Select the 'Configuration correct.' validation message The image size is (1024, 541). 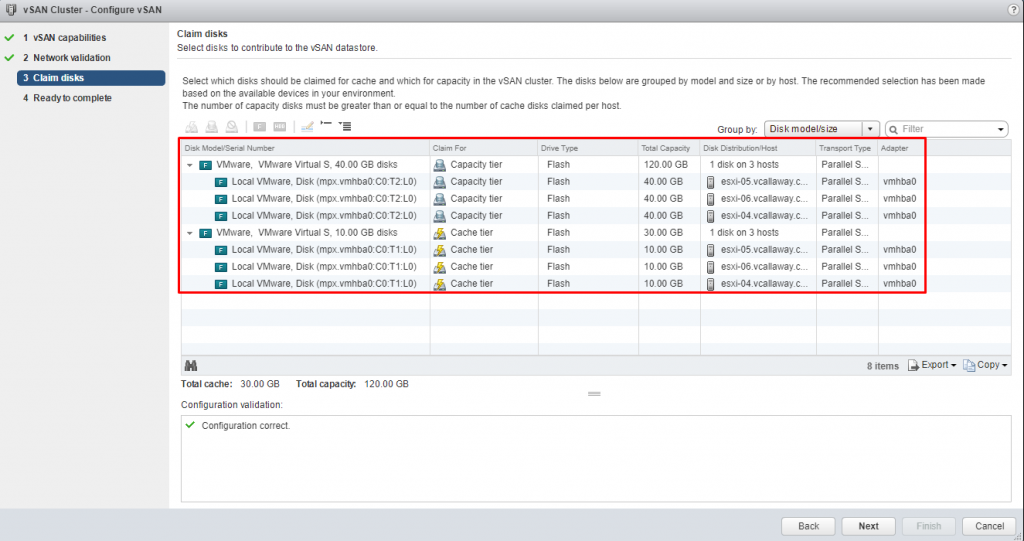pyautogui.click(x=246, y=426)
